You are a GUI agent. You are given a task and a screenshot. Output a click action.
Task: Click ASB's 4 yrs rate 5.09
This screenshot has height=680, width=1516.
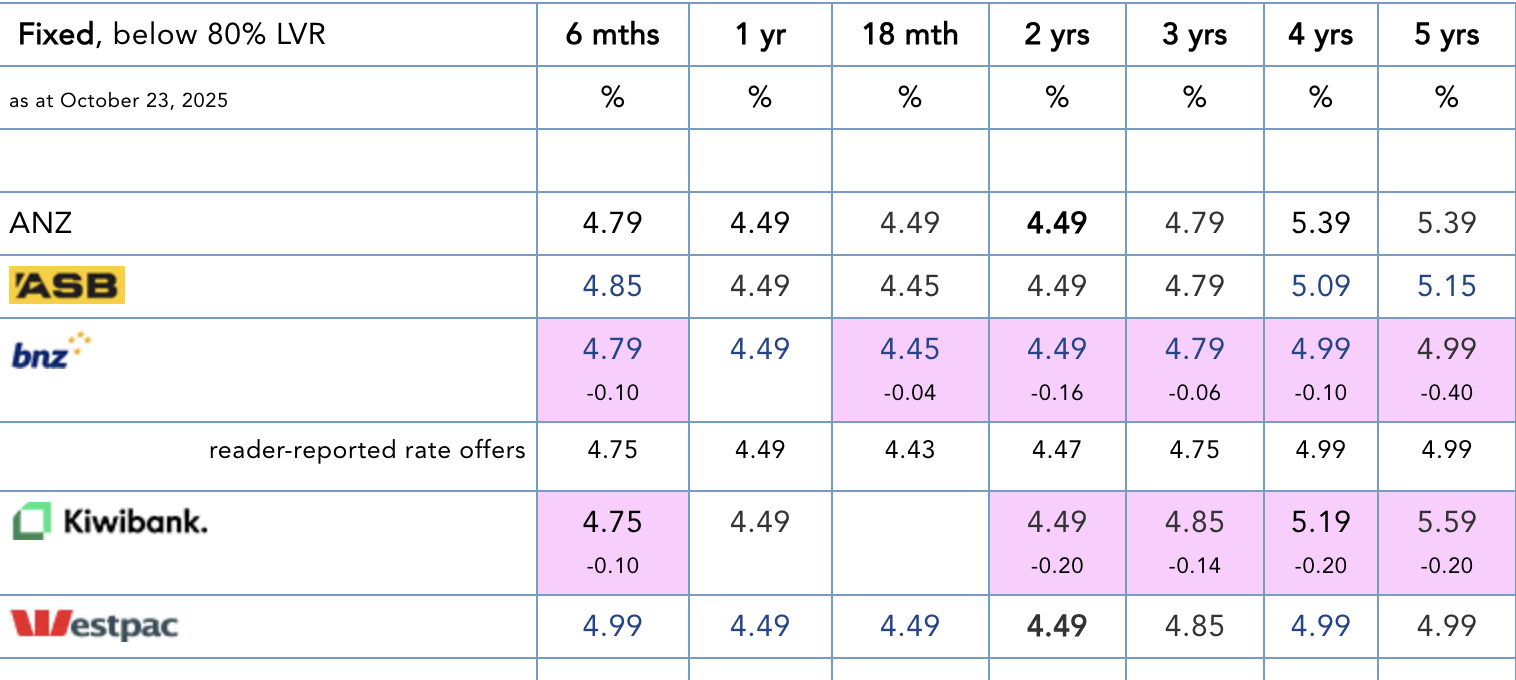(x=1320, y=286)
